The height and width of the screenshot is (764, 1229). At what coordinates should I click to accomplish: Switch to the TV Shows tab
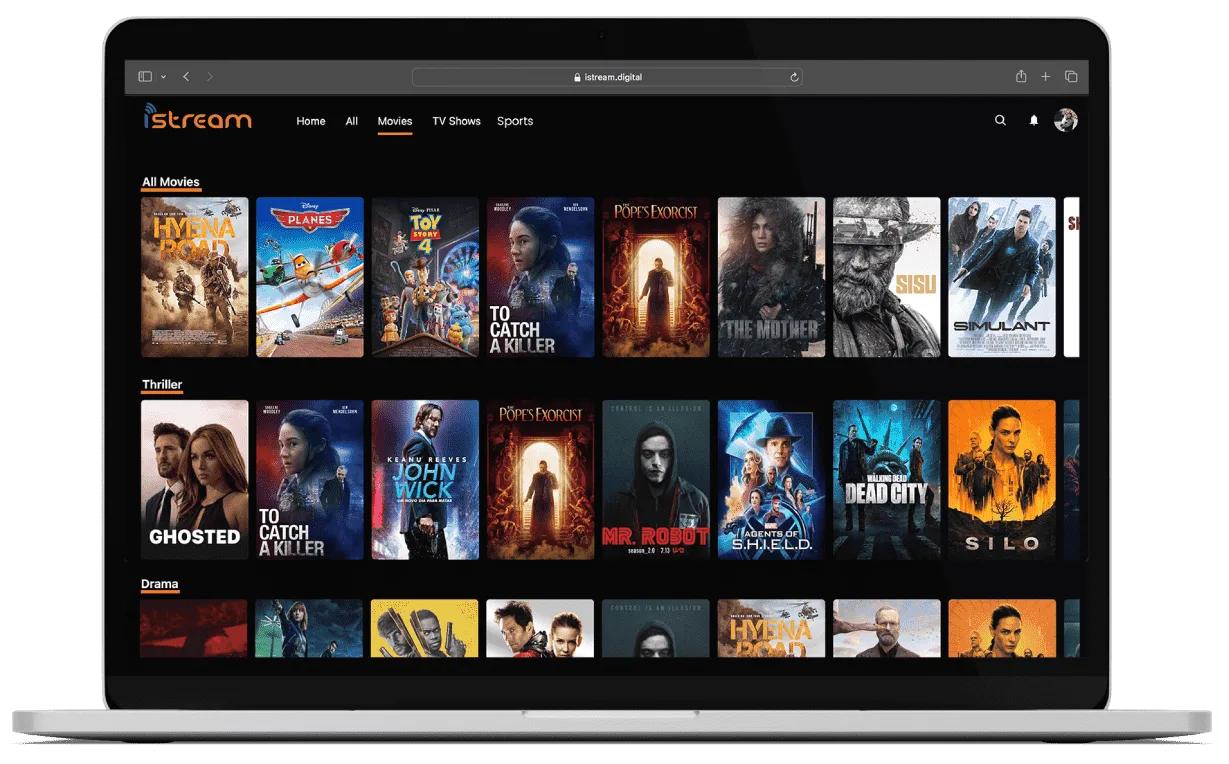tap(456, 121)
